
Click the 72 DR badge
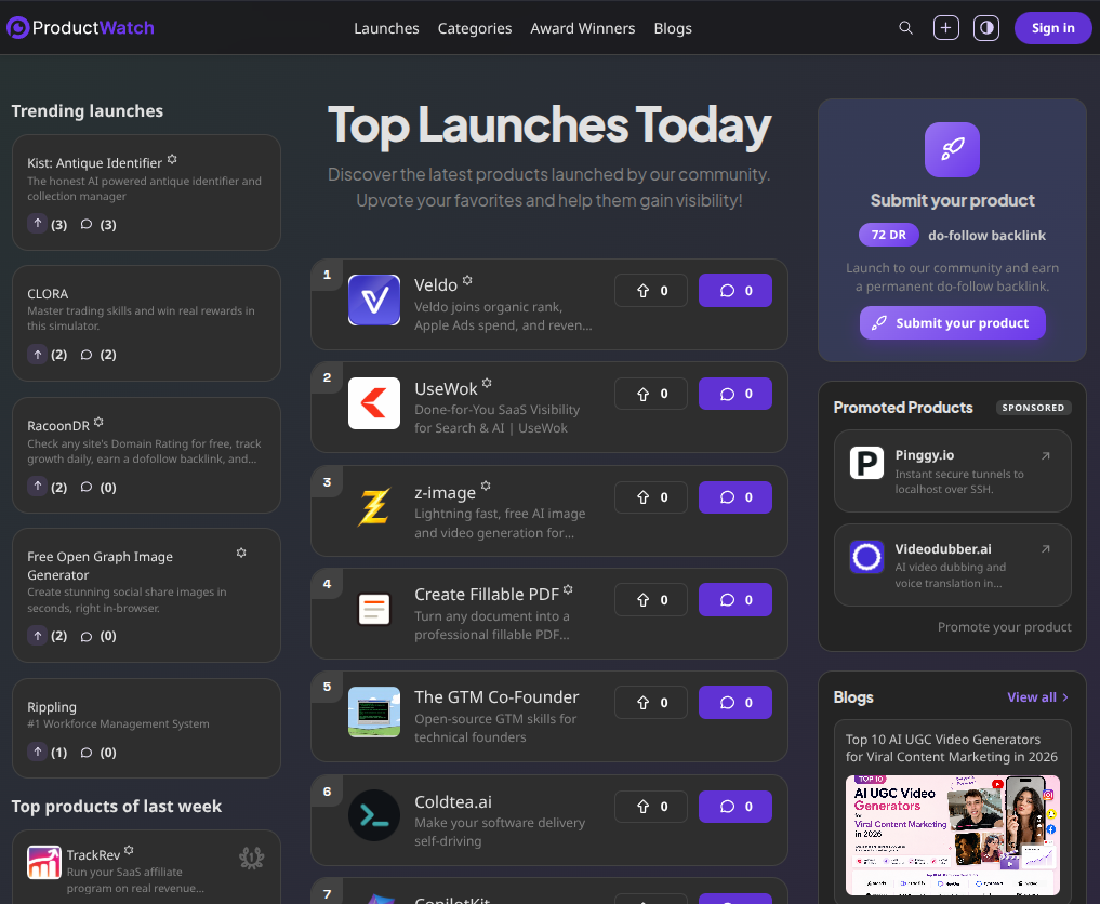tap(888, 235)
